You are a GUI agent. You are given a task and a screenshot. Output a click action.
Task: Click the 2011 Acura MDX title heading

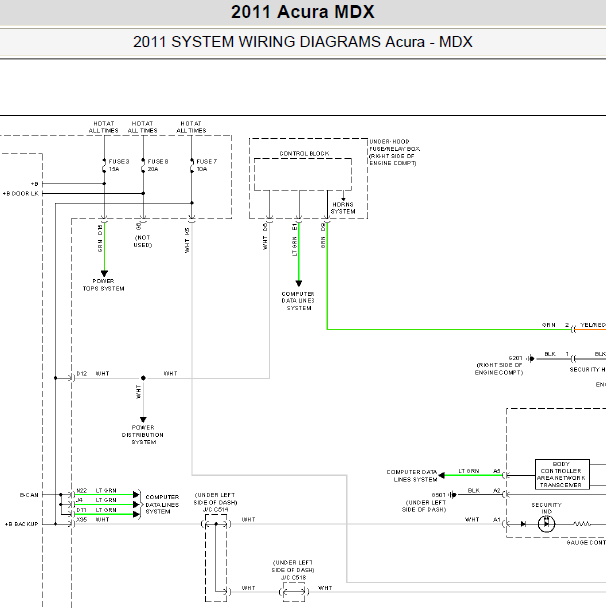pos(302,13)
